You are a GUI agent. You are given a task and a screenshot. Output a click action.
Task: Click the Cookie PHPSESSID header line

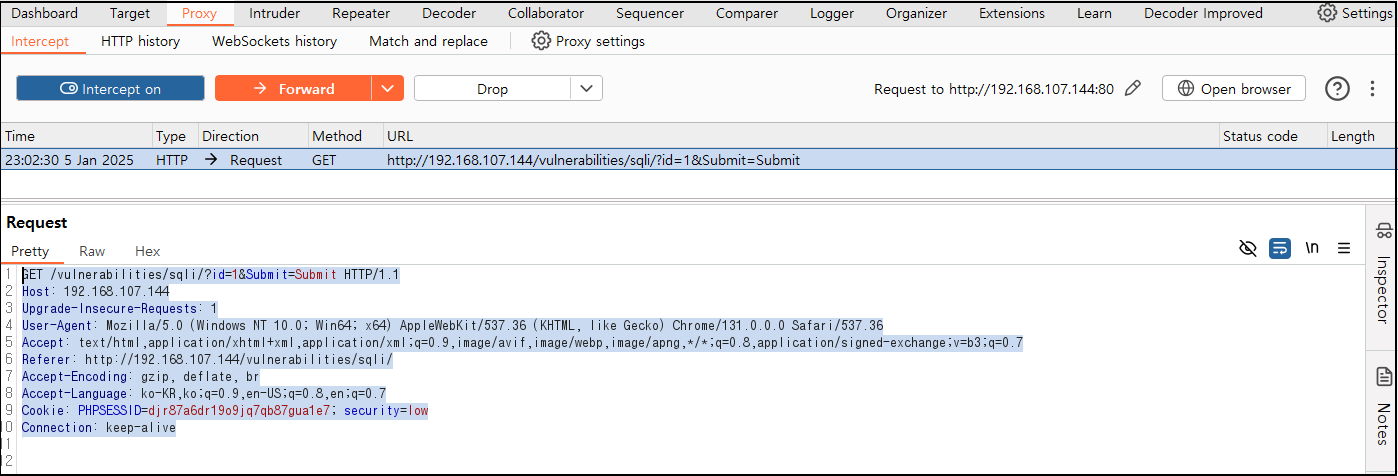tap(224, 411)
